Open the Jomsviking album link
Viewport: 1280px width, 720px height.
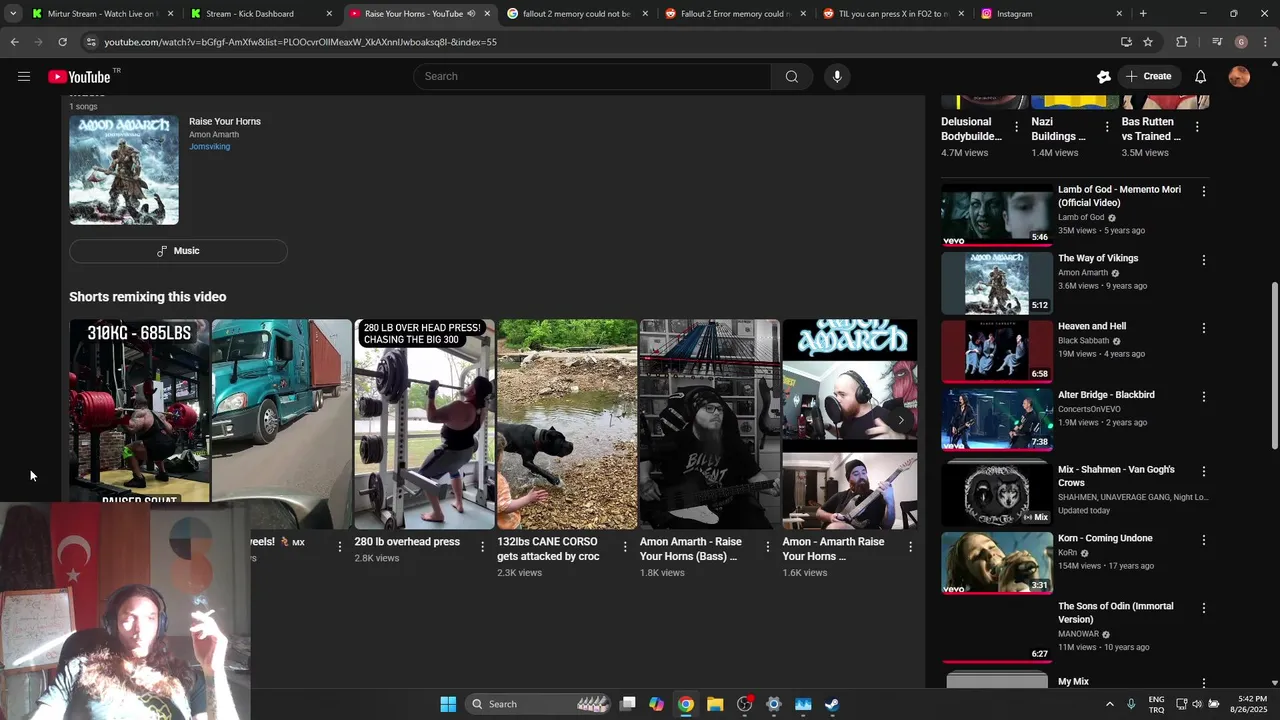(x=209, y=147)
